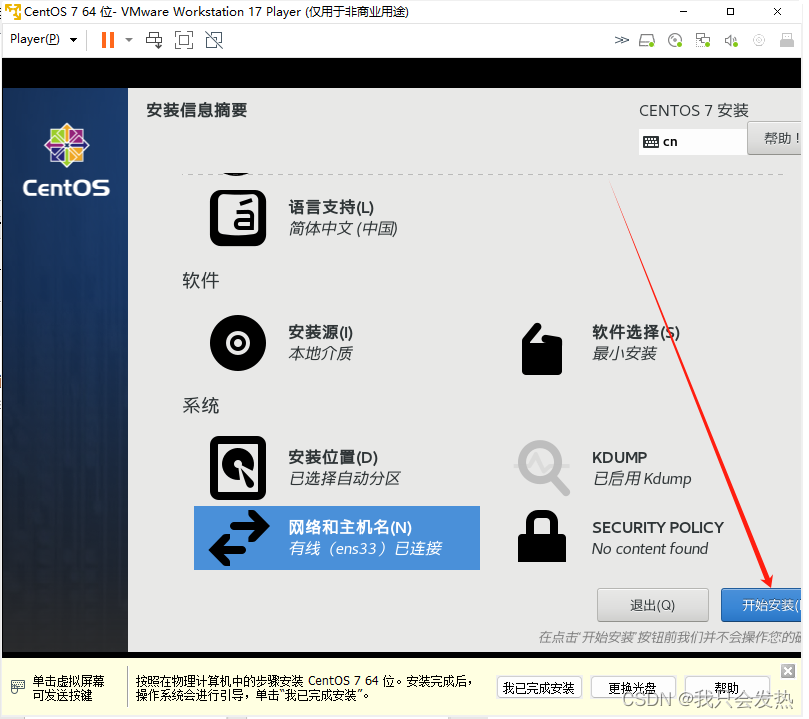Click the CD/DVD drive device icon

(675, 40)
